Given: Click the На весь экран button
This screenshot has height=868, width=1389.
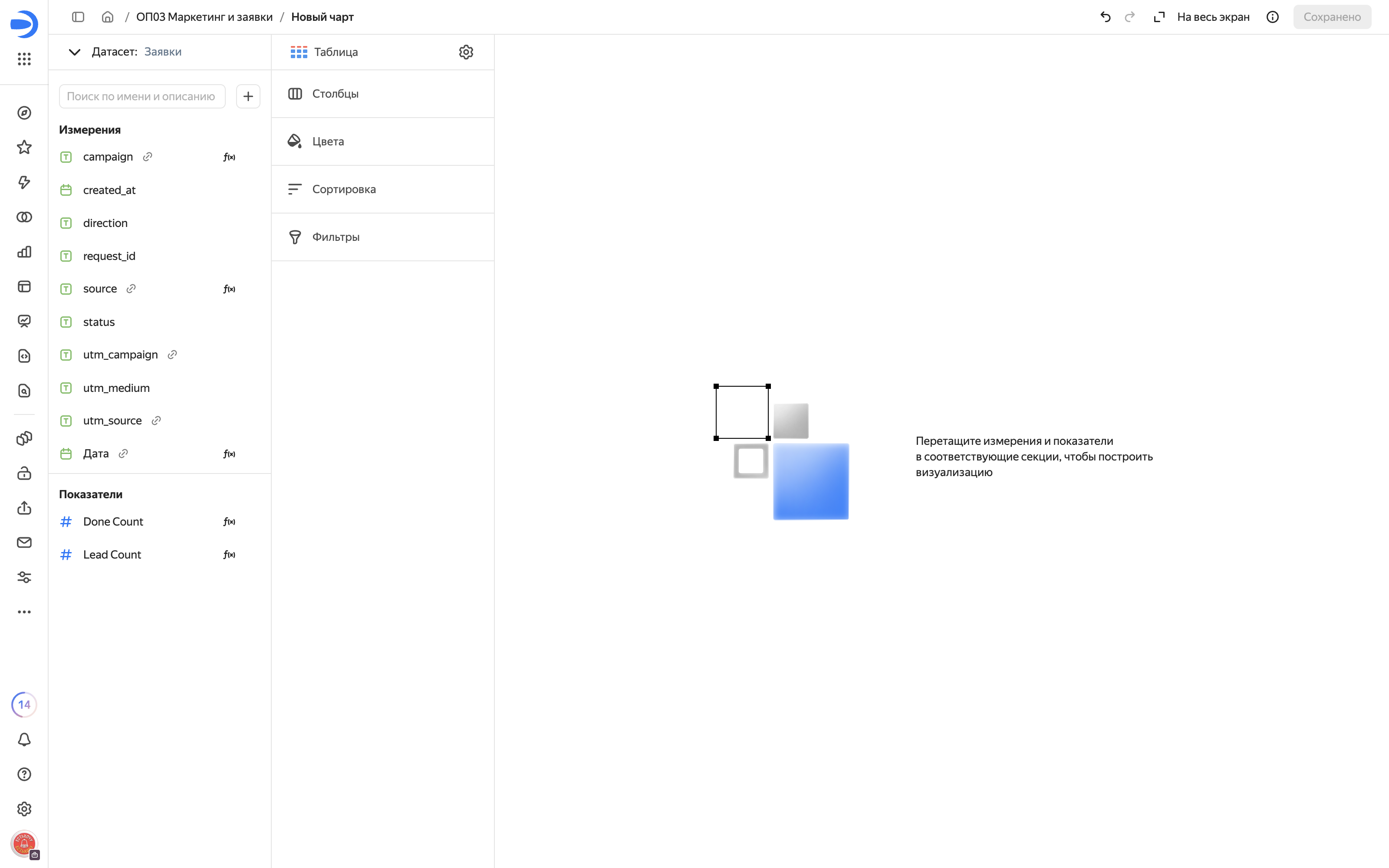Looking at the screenshot, I should coord(1201,17).
